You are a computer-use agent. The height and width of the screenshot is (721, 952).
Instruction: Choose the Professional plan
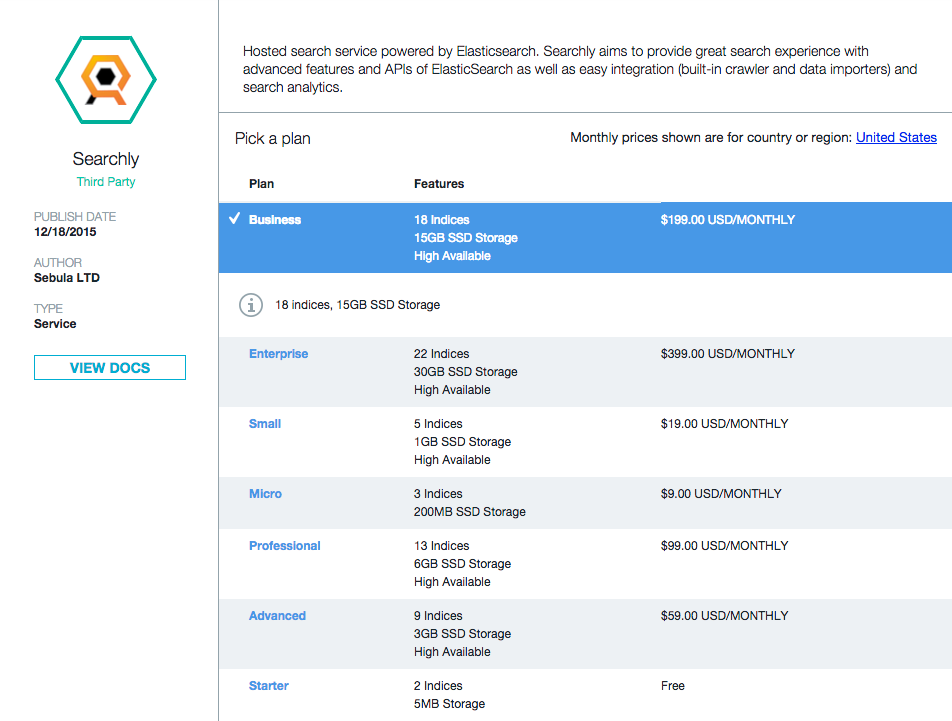tap(285, 546)
